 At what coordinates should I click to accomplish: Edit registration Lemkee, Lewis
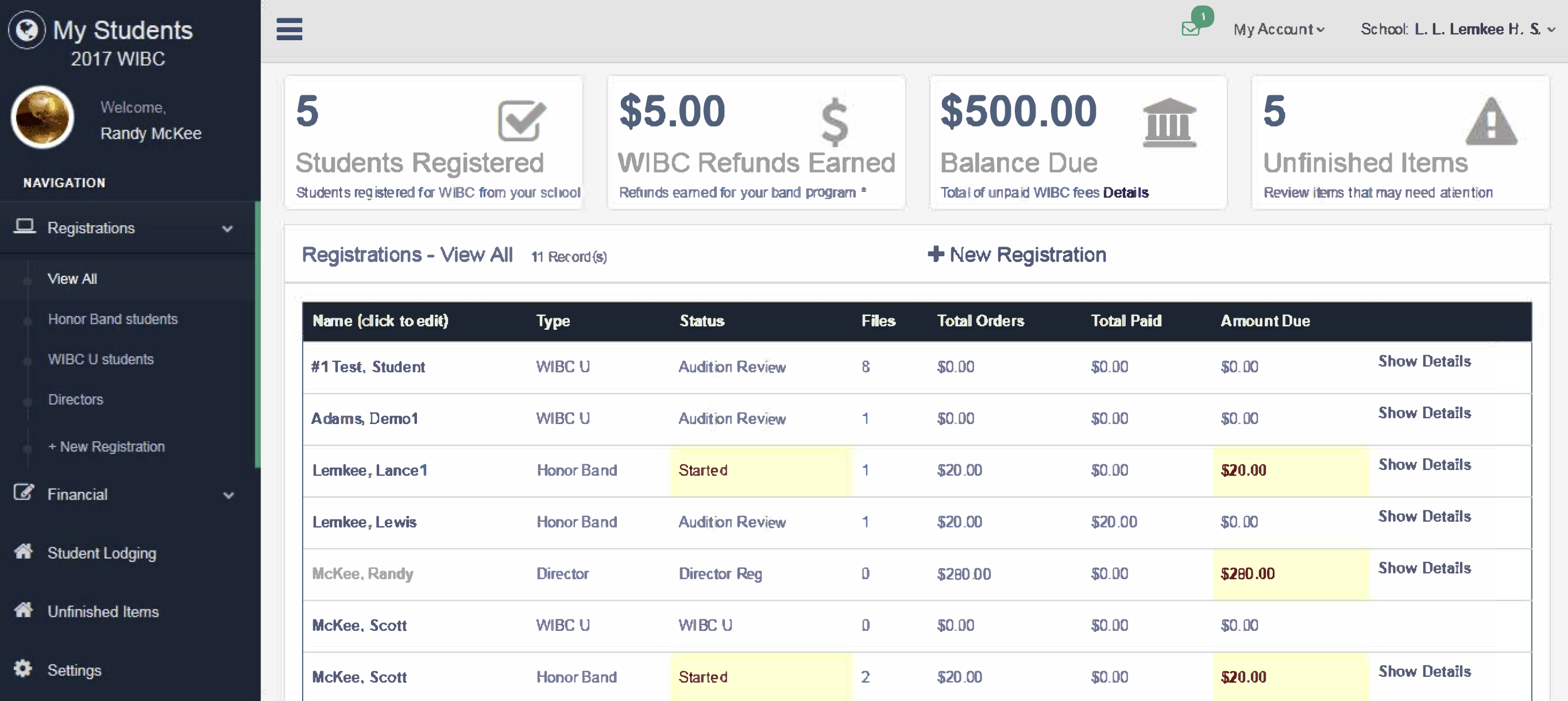click(364, 522)
